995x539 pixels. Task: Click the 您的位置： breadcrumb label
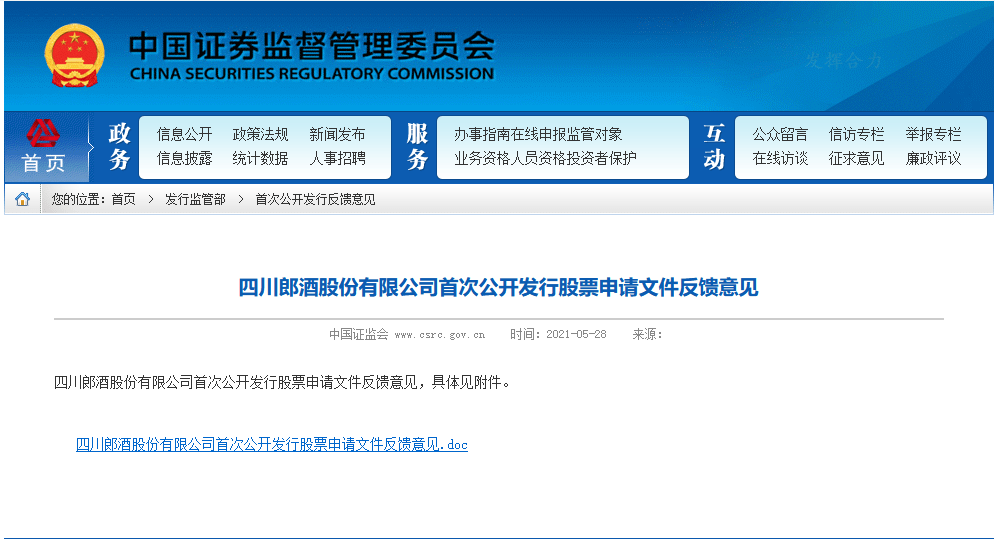(81, 199)
